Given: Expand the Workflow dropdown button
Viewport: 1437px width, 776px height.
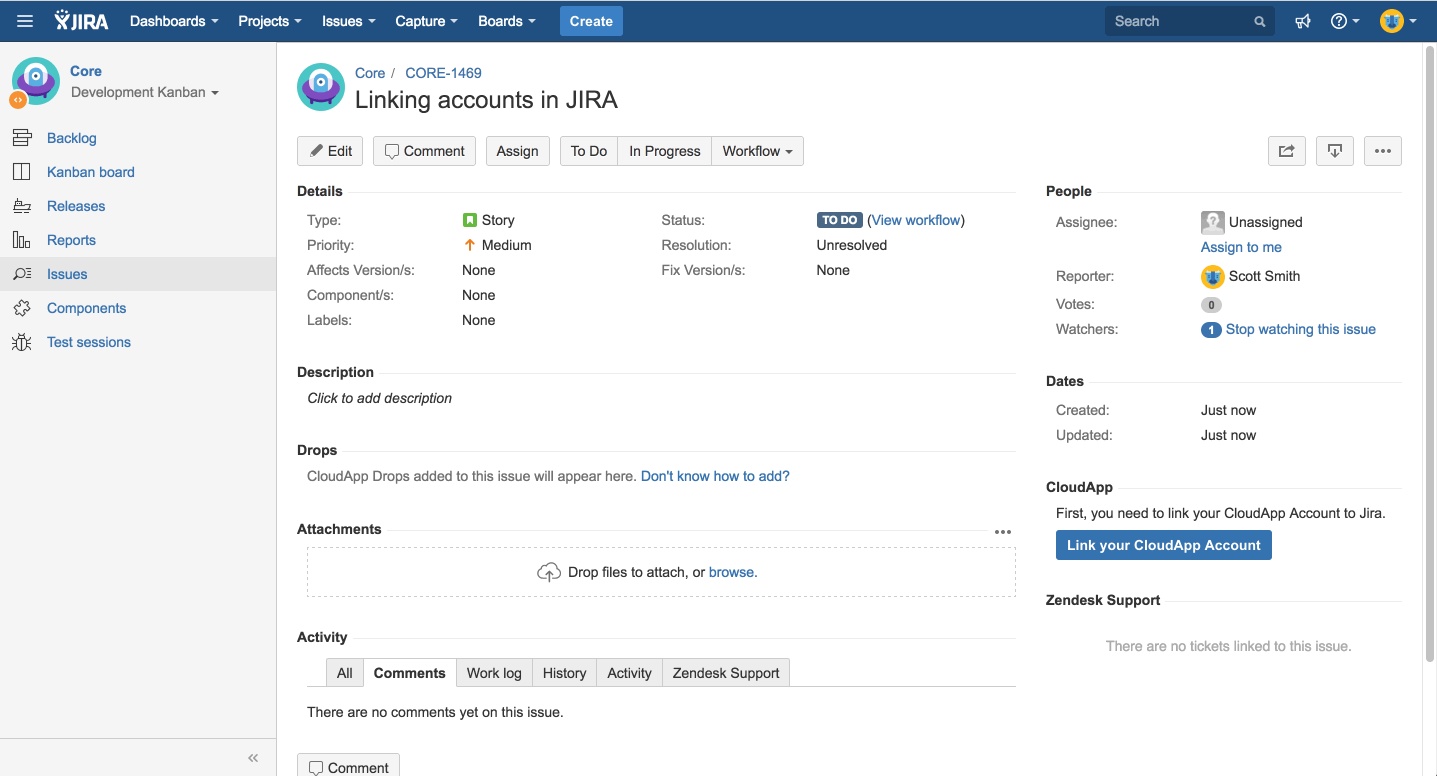Looking at the screenshot, I should pos(758,151).
